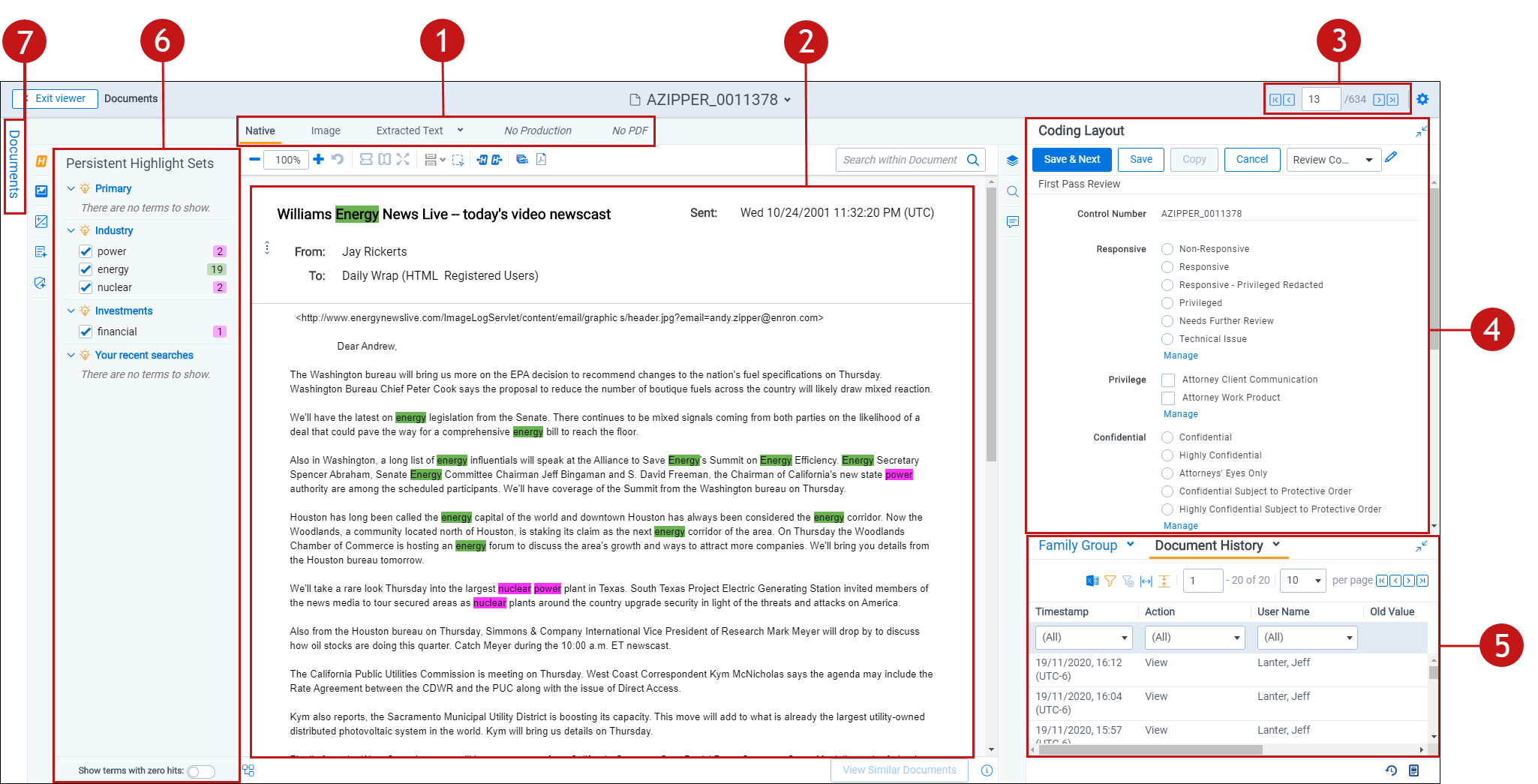Screen dimensions: 1538x784
Task: Switch to the Extracted Text tab
Action: (410, 131)
